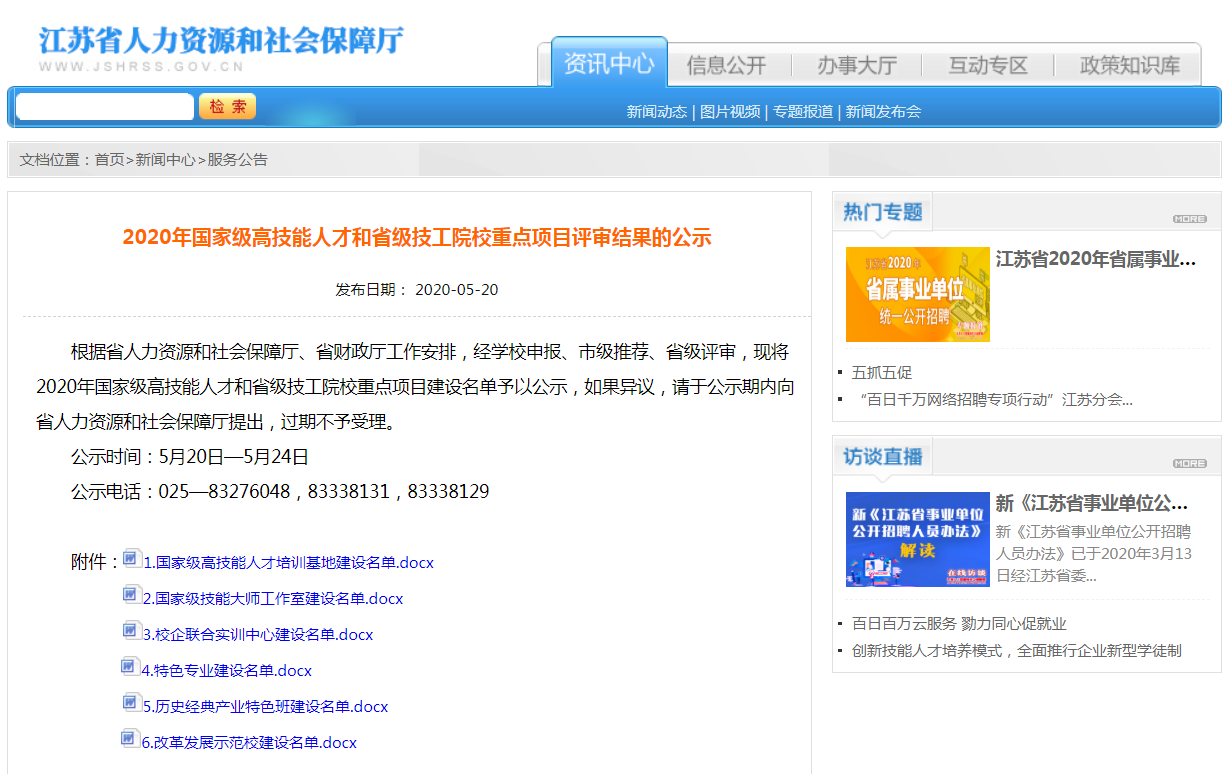Image resolution: width=1231 pixels, height=774 pixels.
Task: Open the 办事大厅 tab
Action: [856, 66]
